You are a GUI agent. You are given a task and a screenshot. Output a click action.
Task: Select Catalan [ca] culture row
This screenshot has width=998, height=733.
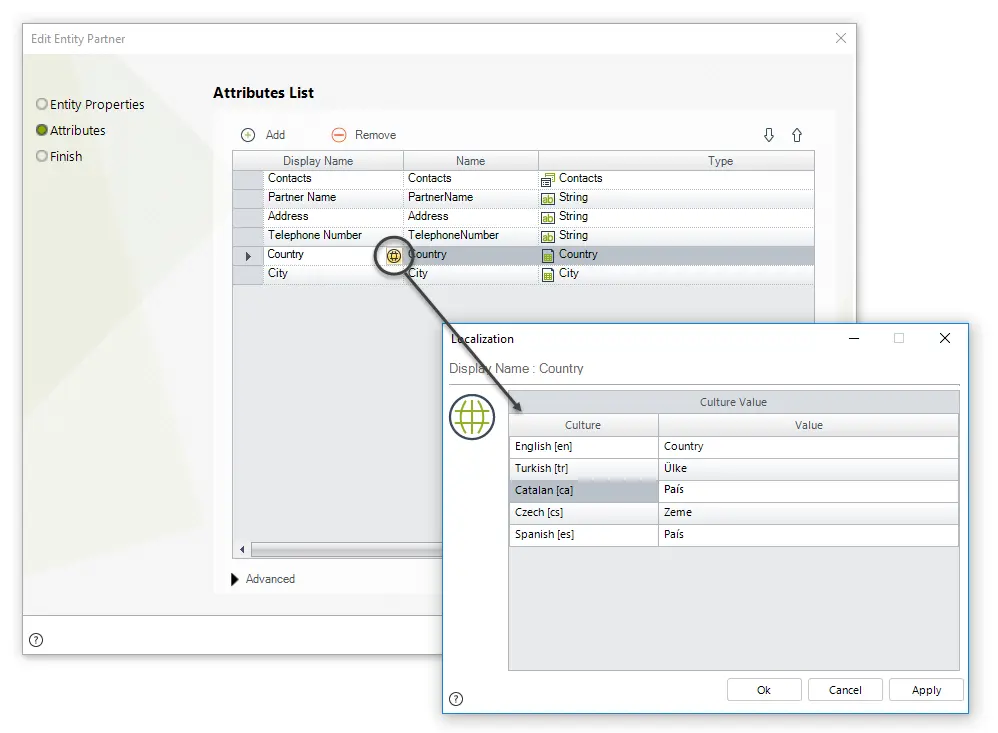pyautogui.click(x=583, y=491)
